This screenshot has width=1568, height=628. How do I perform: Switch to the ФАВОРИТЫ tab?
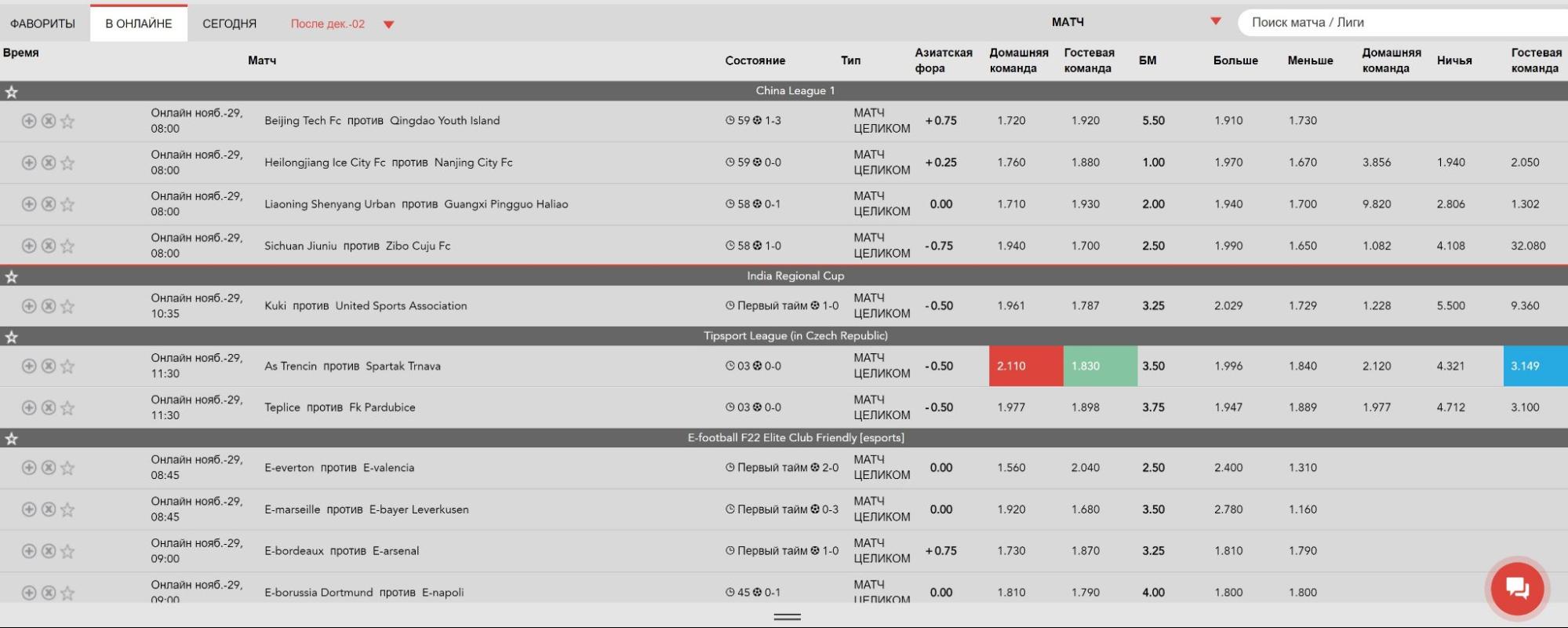pos(43,24)
